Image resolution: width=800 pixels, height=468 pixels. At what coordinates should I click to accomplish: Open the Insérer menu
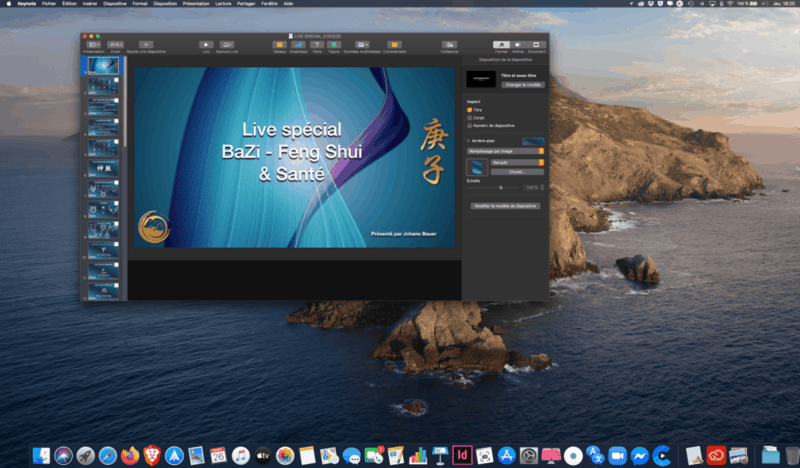tap(90, 4)
